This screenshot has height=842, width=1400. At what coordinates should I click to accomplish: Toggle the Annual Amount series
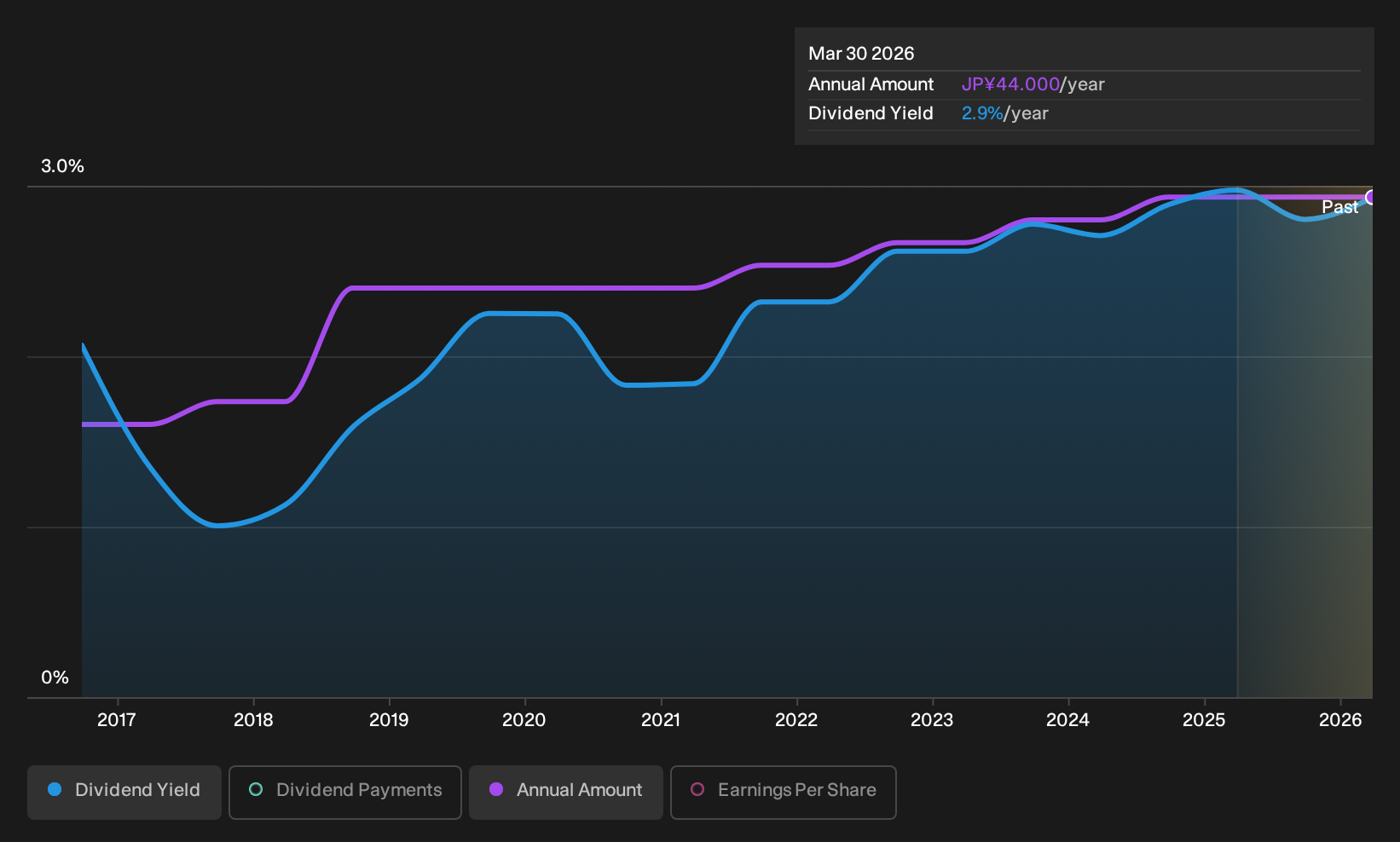coord(566,792)
